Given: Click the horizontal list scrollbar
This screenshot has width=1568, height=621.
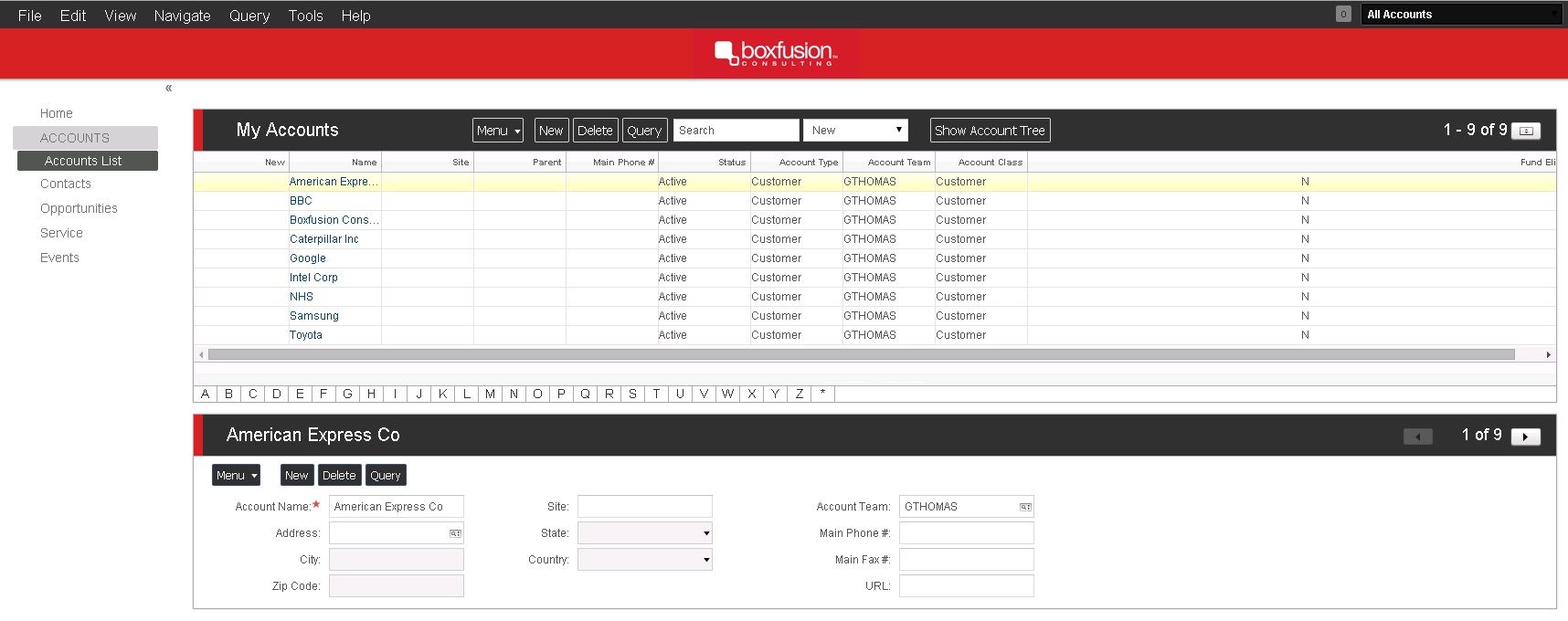Looking at the screenshot, I should pyautogui.click(x=861, y=354).
